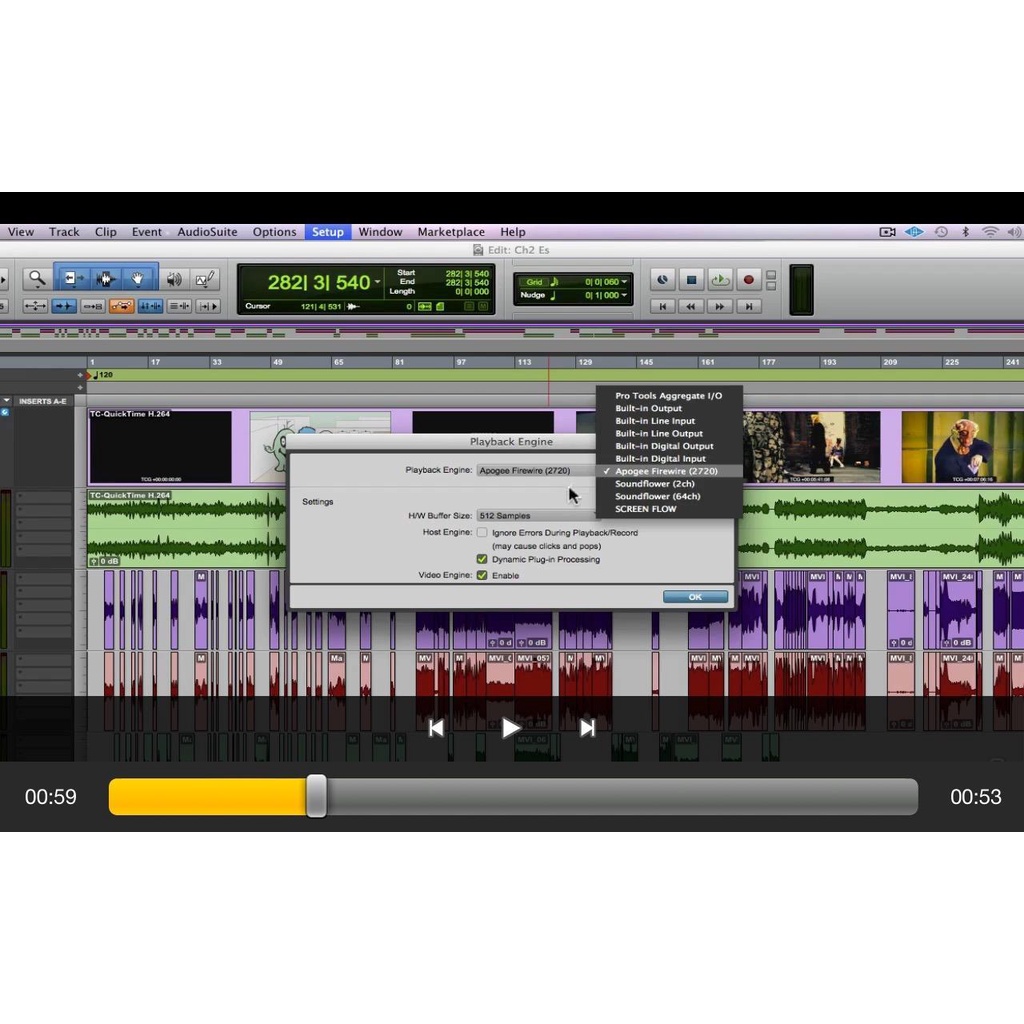
Task: Select the Pencil tool
Action: tap(205, 280)
